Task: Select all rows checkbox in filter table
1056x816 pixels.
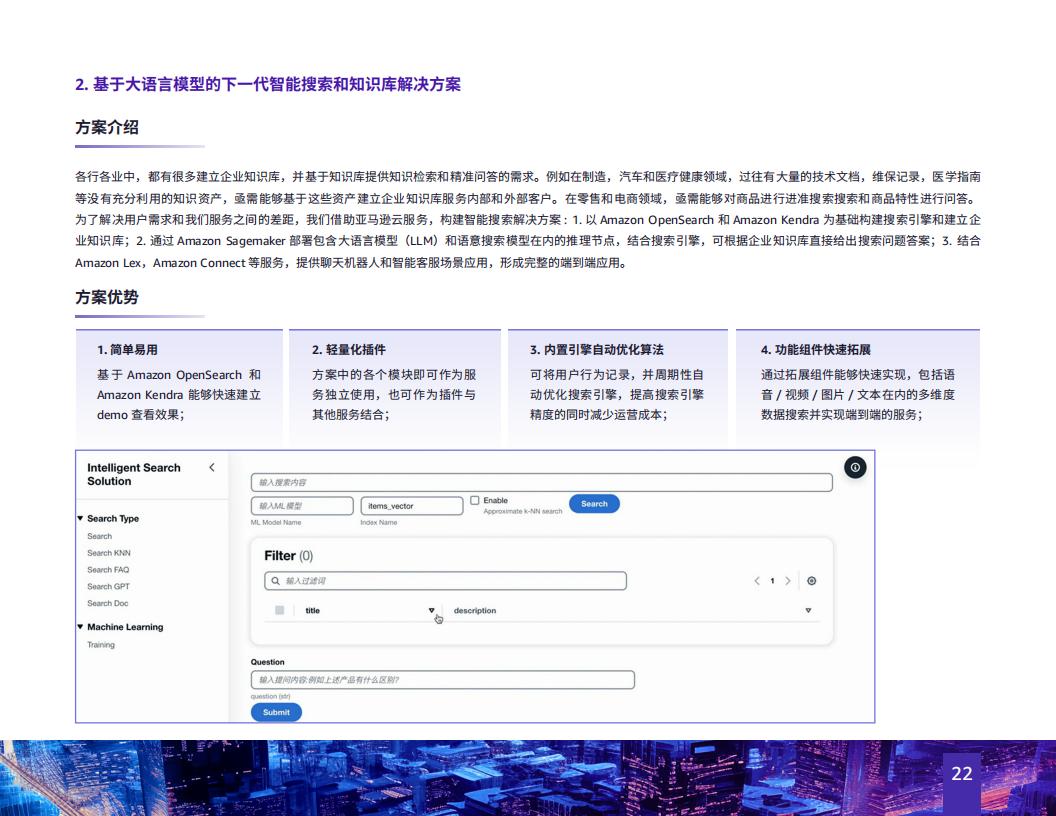Action: click(279, 610)
